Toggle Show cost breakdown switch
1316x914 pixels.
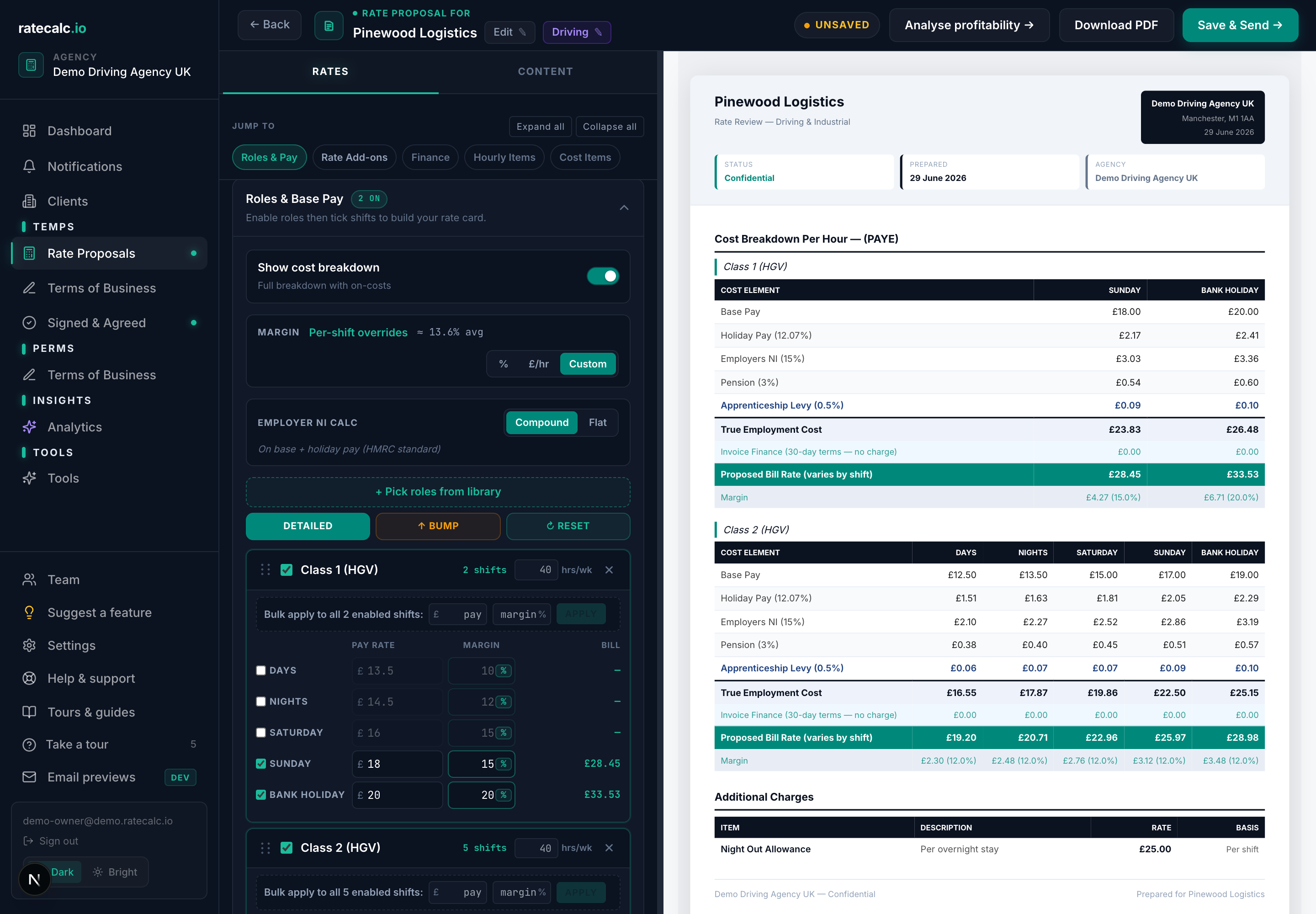[x=602, y=276]
